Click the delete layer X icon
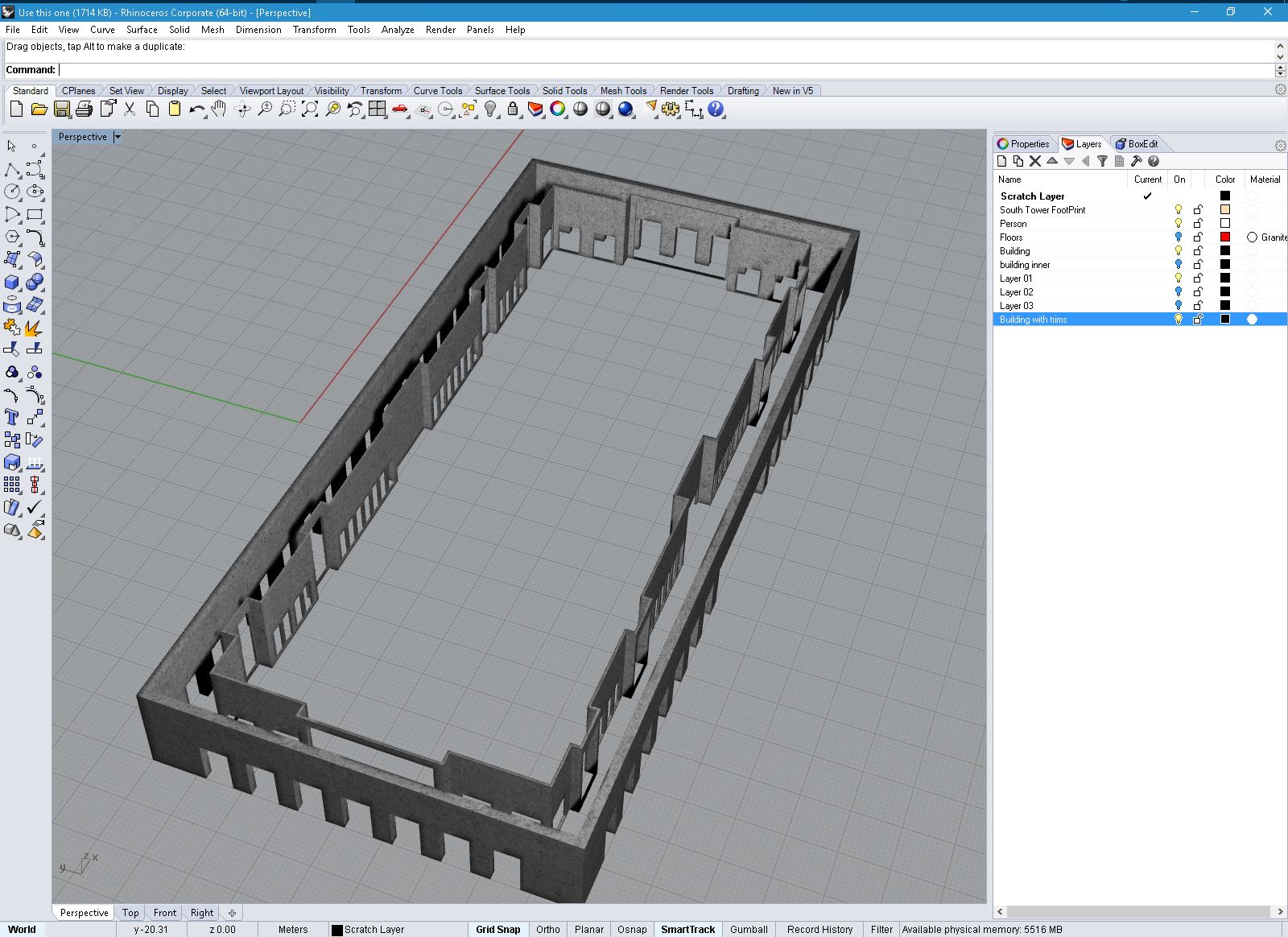The width and height of the screenshot is (1288, 937). tap(1035, 161)
